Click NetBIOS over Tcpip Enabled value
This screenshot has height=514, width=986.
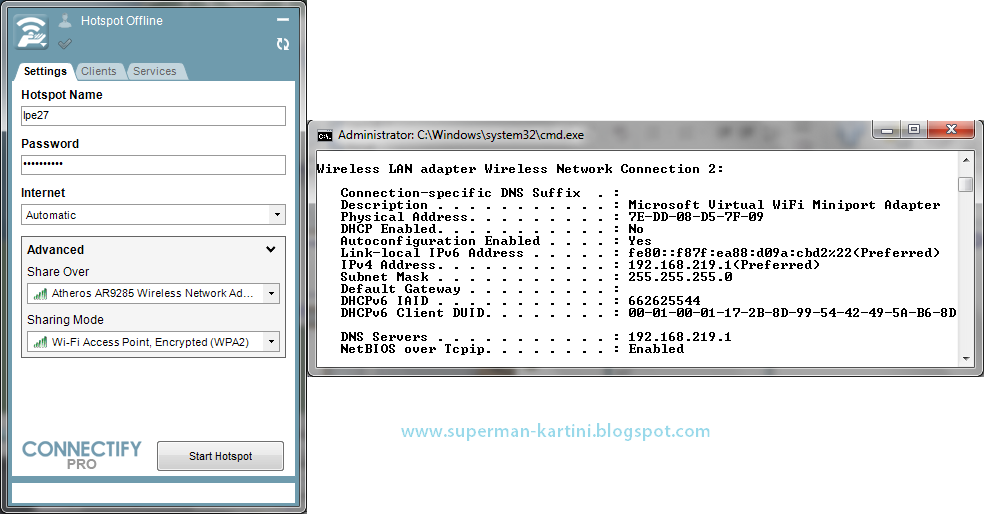point(656,349)
